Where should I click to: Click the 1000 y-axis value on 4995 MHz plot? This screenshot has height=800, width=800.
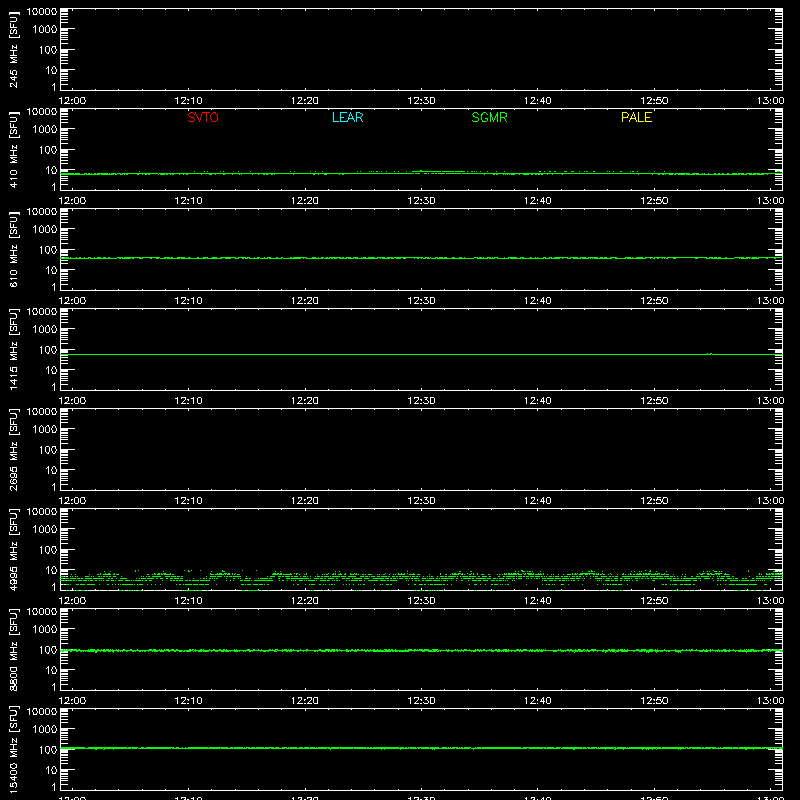coord(45,530)
